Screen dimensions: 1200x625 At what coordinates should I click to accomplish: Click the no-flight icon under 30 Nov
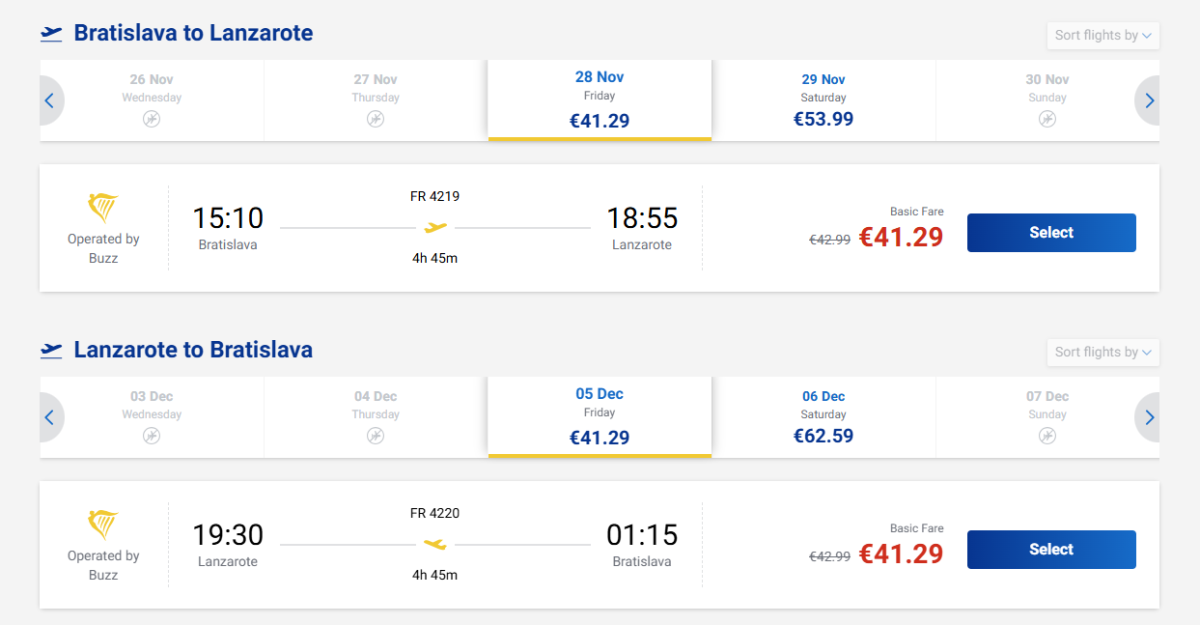point(1047,119)
